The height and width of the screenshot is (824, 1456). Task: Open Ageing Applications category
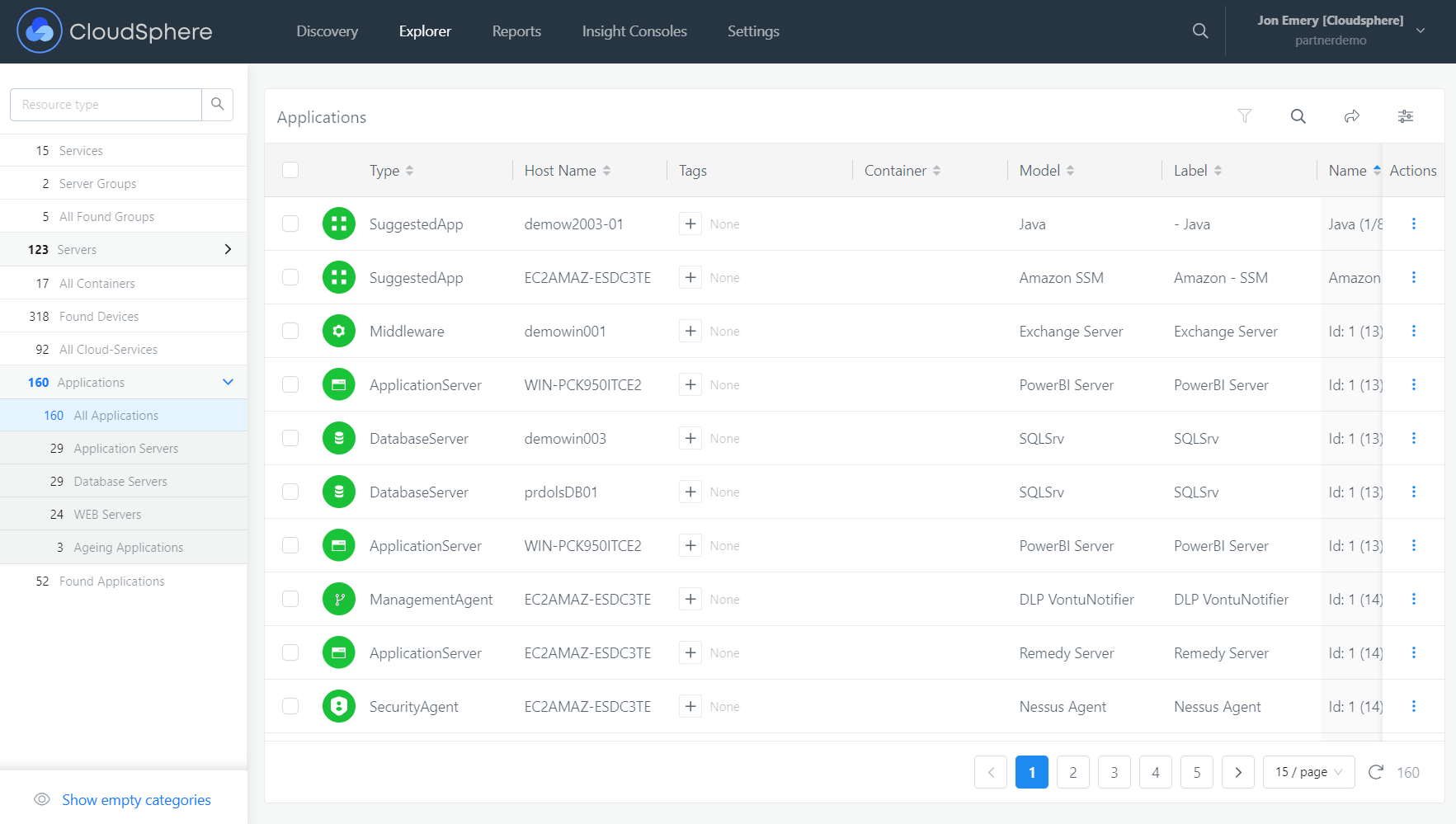(x=124, y=547)
